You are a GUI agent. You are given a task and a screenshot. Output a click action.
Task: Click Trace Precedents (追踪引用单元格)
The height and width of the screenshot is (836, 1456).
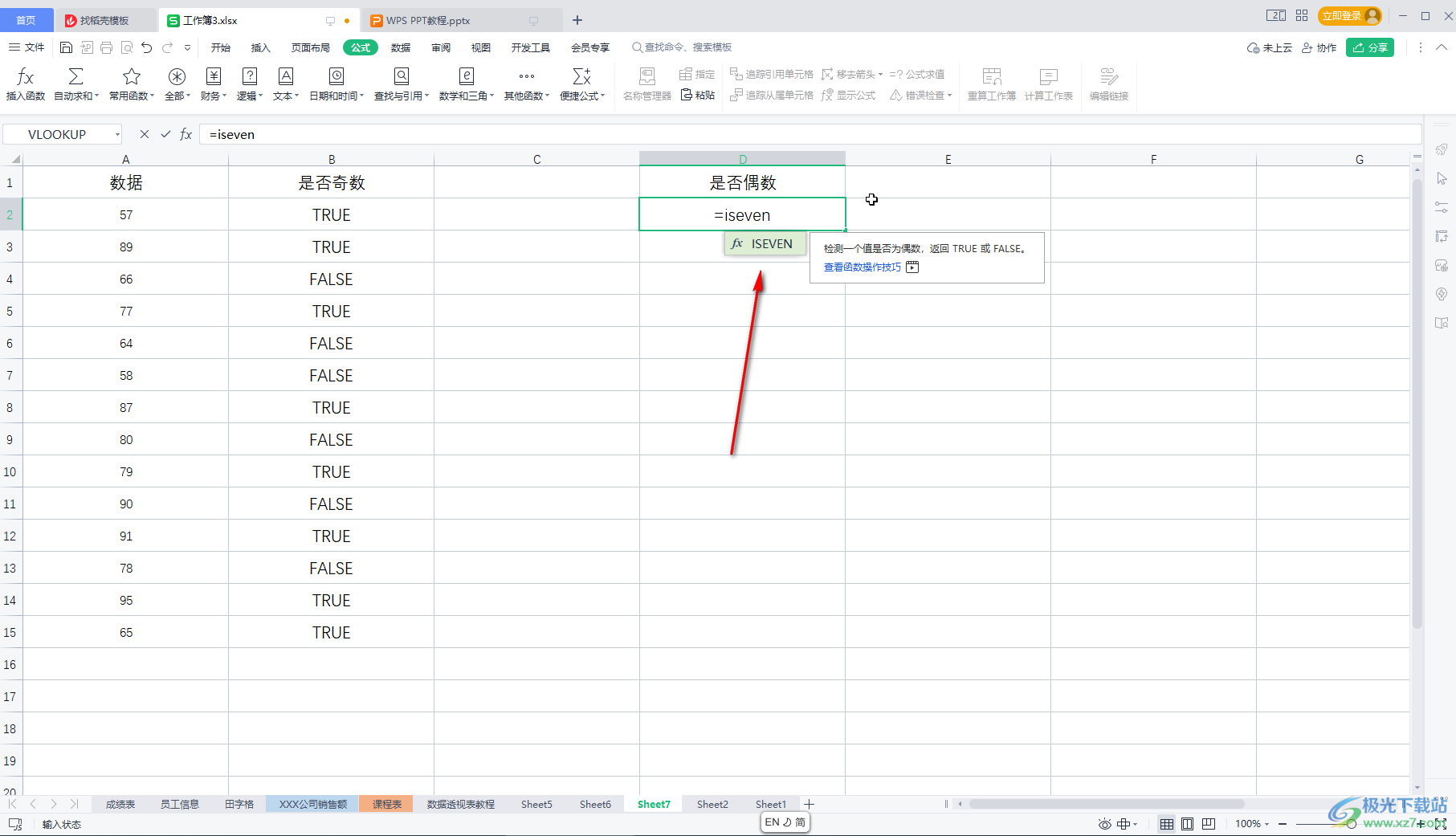pyautogui.click(x=772, y=74)
